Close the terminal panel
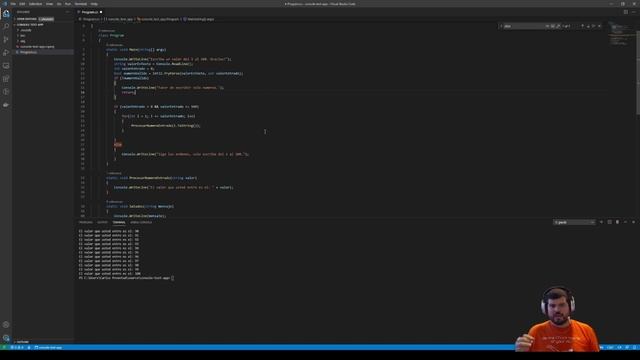 tap(633, 222)
